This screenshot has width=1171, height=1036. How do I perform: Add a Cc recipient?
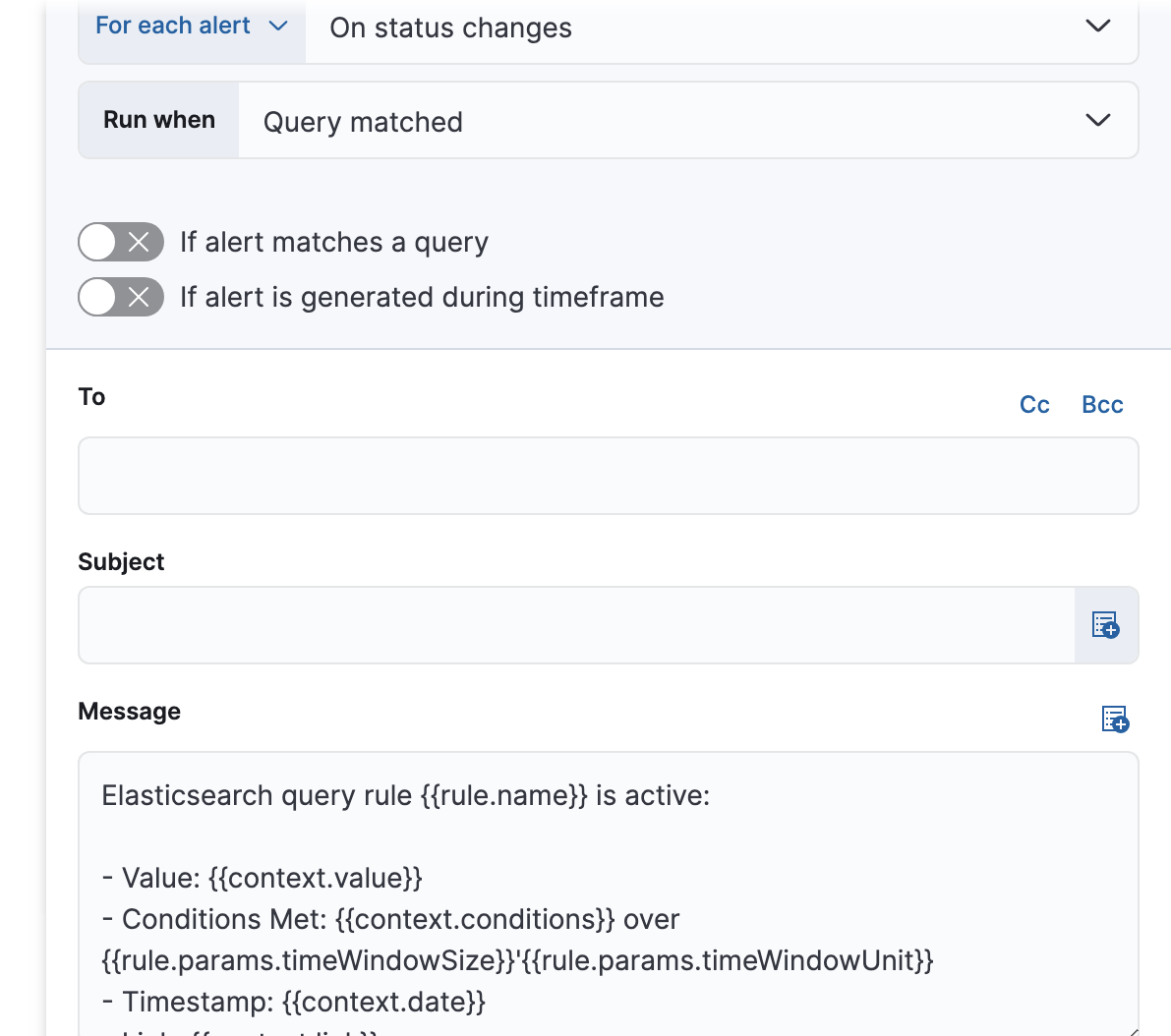[x=1033, y=404]
